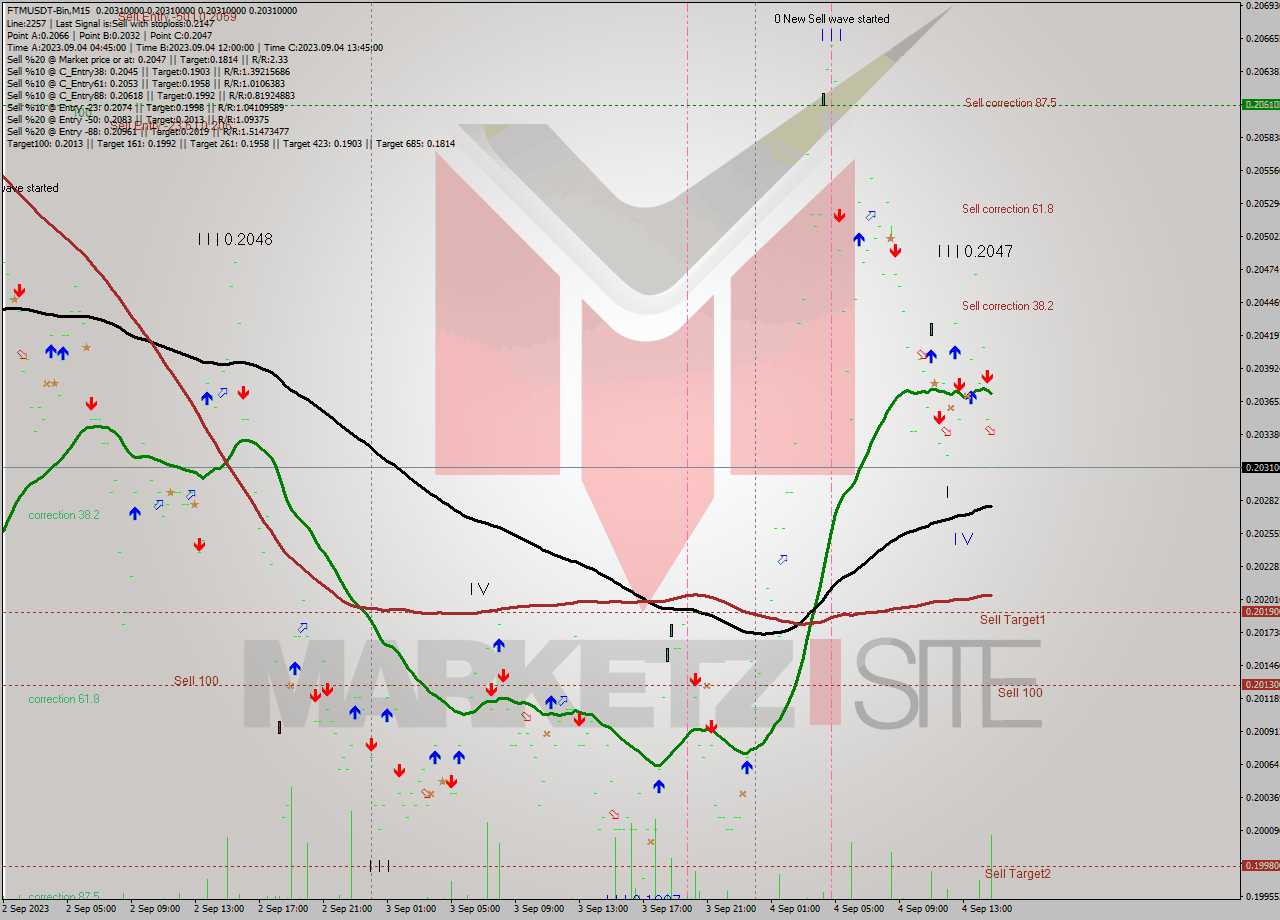Click 'Sell 100' label beside correction 61.8

[x=196, y=681]
